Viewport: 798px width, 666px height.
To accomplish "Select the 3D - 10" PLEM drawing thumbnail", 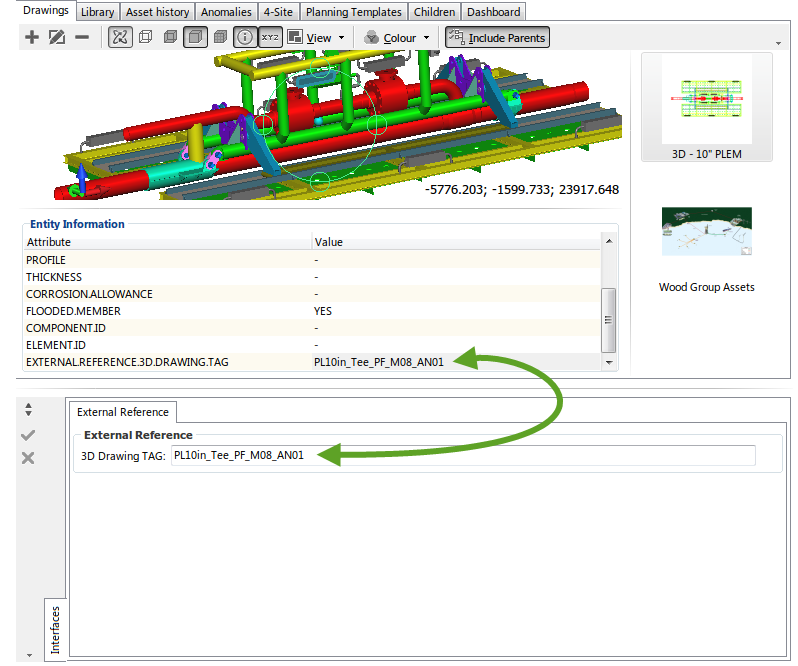I will coord(707,107).
